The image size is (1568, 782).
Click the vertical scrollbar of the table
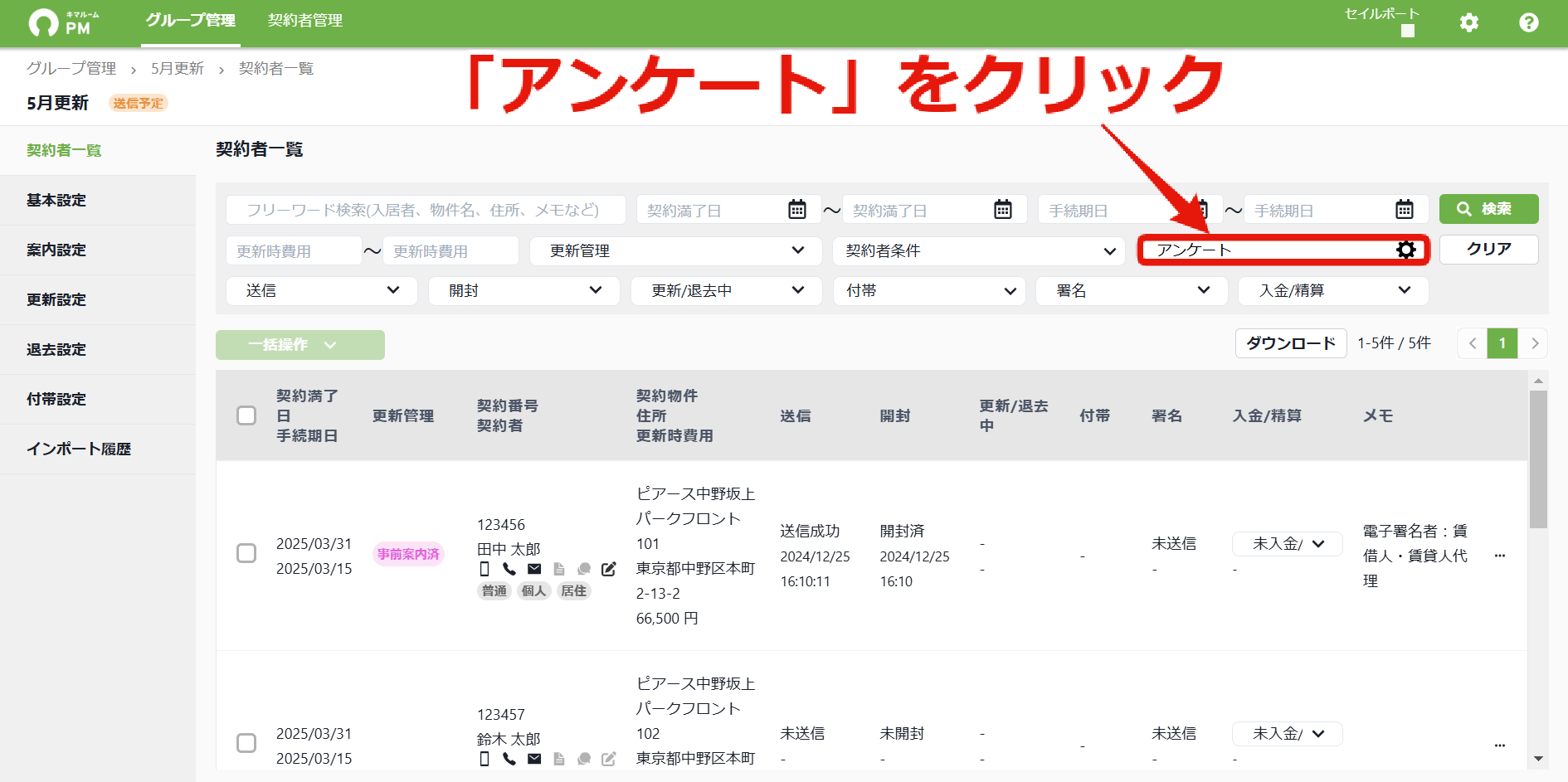(1538, 459)
